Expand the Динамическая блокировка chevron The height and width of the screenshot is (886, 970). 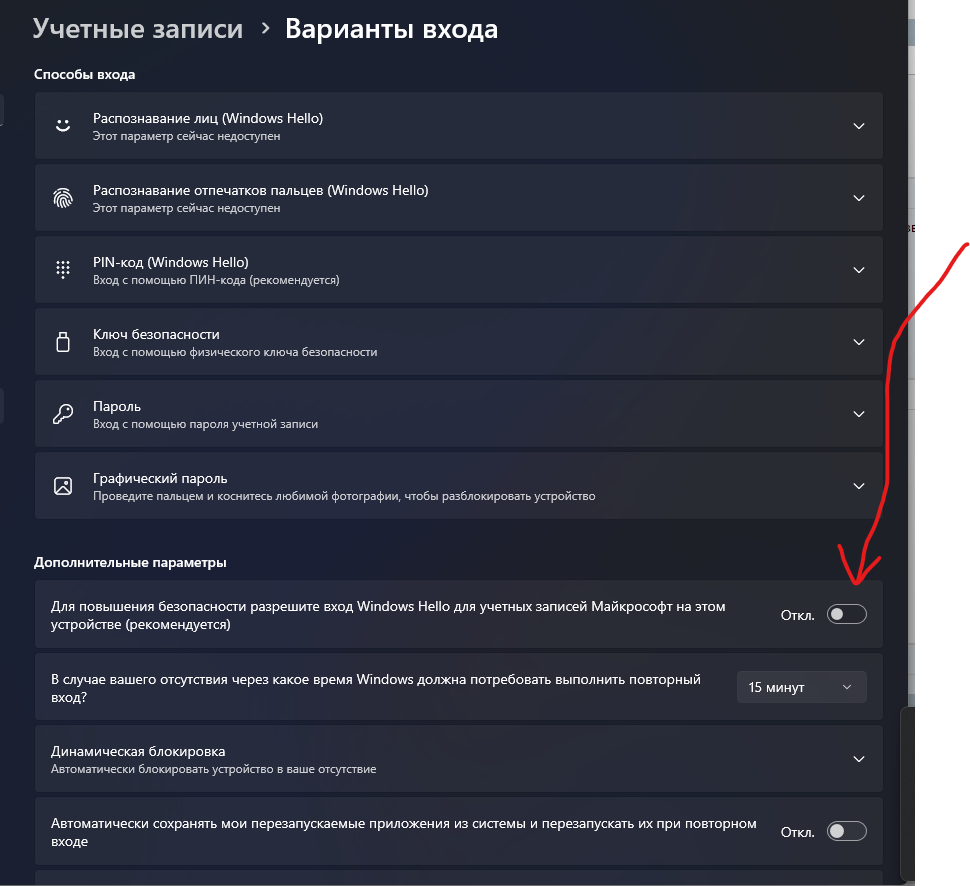coord(859,759)
